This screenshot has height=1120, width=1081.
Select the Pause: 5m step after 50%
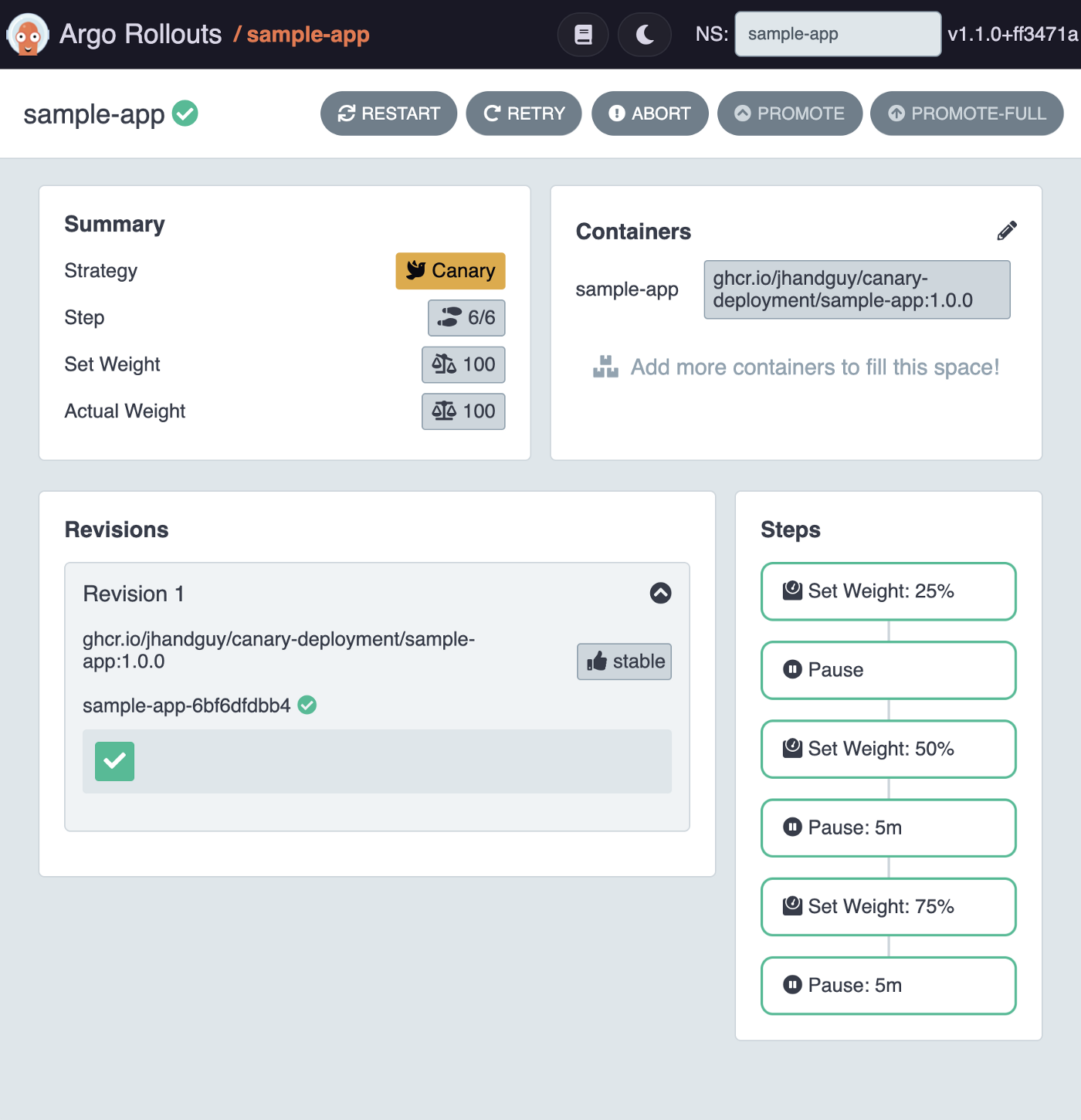[888, 827]
